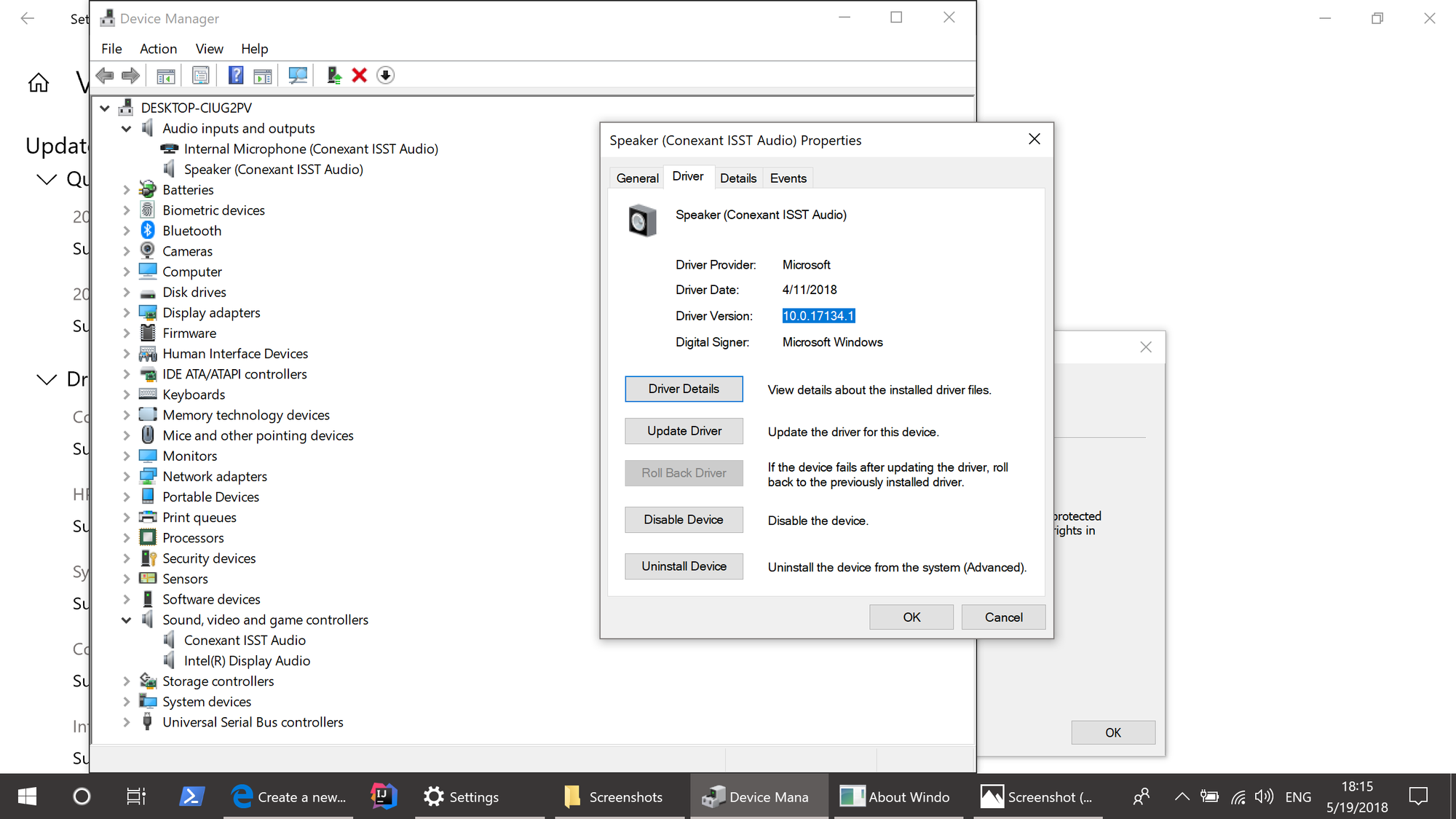Collapse the DESKTOP-CIUG2PV root node
Image resolution: width=1456 pixels, height=819 pixels.
click(x=105, y=108)
